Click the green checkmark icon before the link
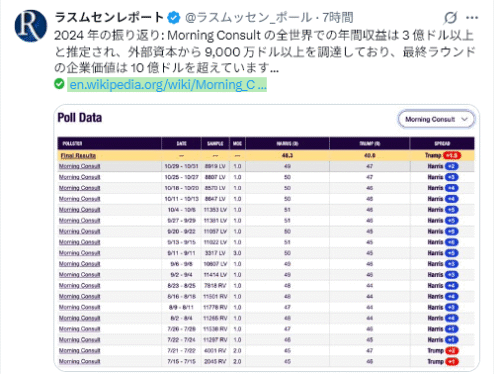The height and width of the screenshot is (374, 500). pyautogui.click(x=59, y=84)
